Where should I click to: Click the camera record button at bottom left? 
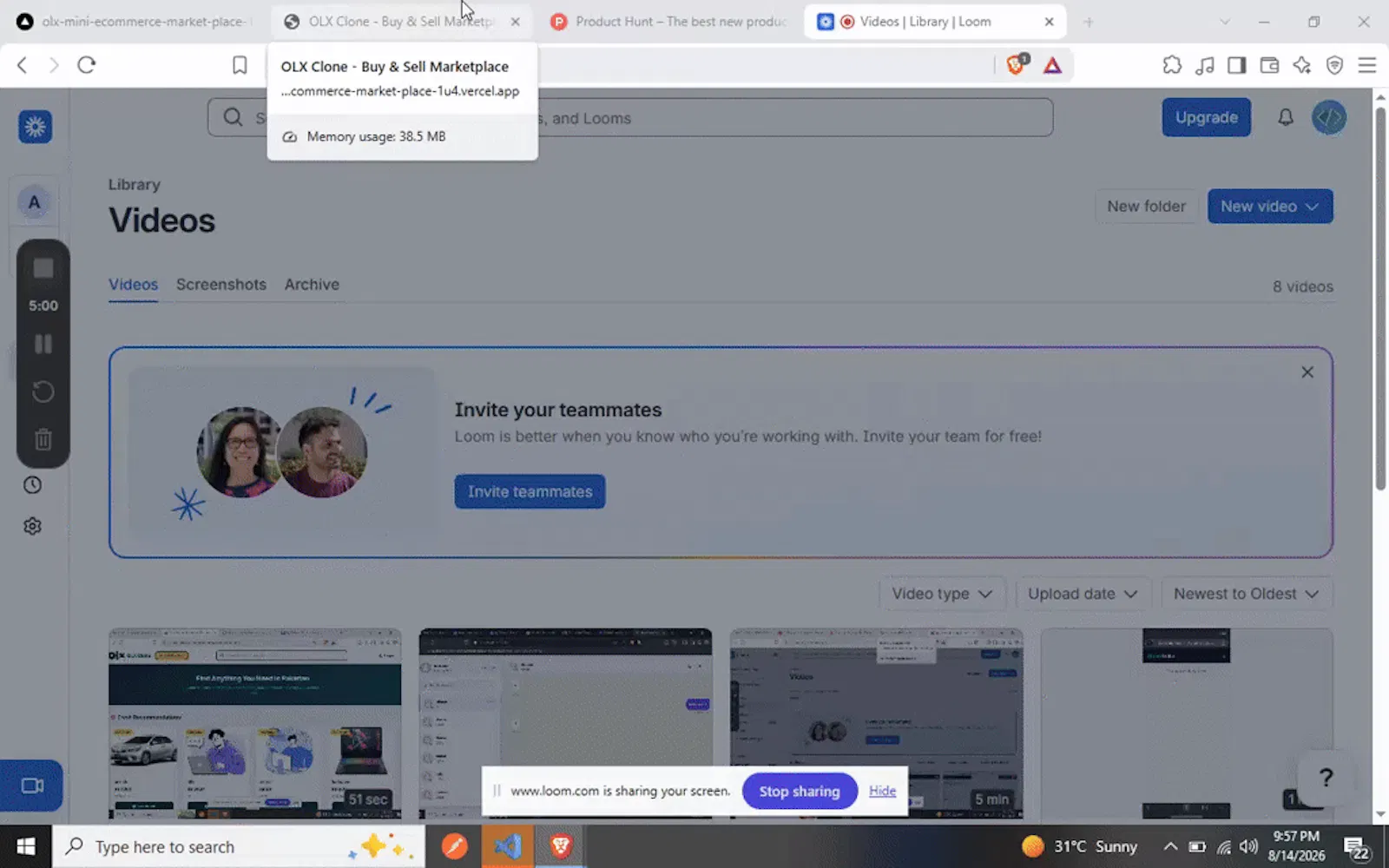(x=31, y=786)
